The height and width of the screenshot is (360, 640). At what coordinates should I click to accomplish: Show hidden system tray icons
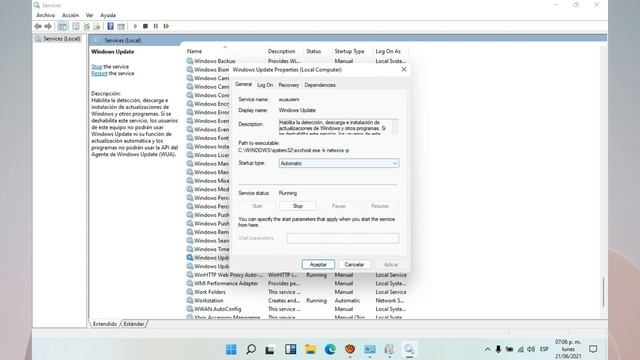click(487, 349)
